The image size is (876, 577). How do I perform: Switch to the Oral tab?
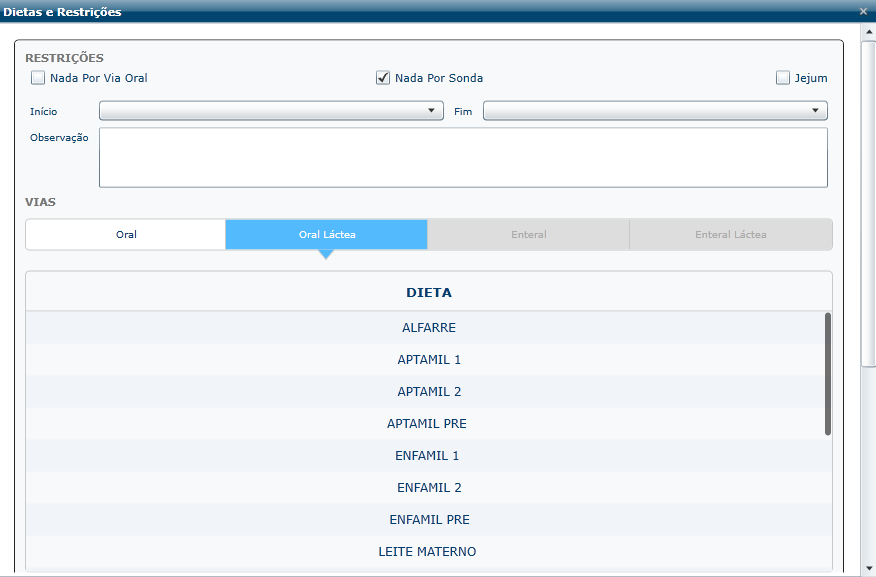126,235
